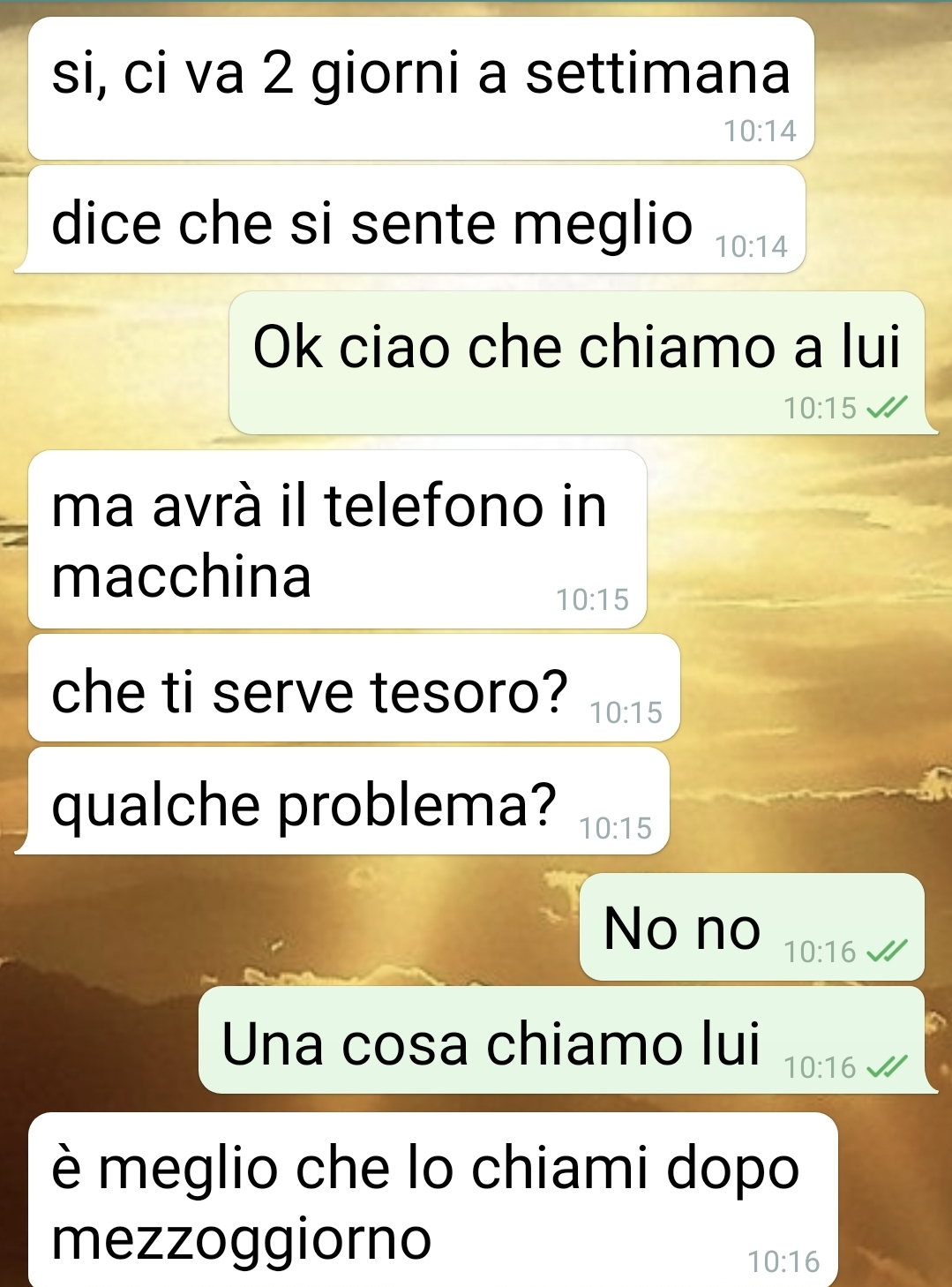Tap the 10:15 timestamp beside 'qualche problema?'
Screen dimensions: 952x1287
pyautogui.click(x=615, y=828)
